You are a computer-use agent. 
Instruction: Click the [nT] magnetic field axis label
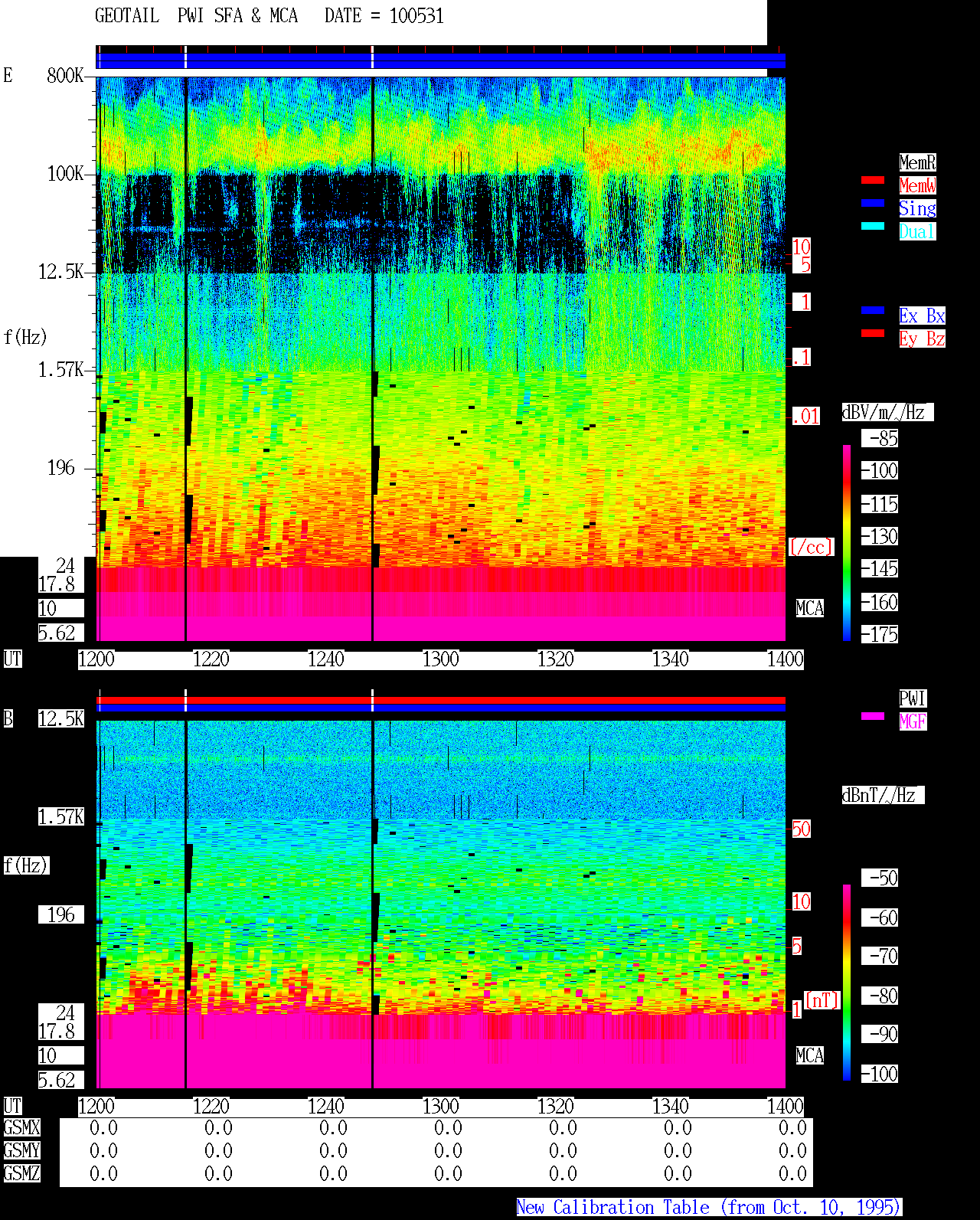(x=822, y=1000)
